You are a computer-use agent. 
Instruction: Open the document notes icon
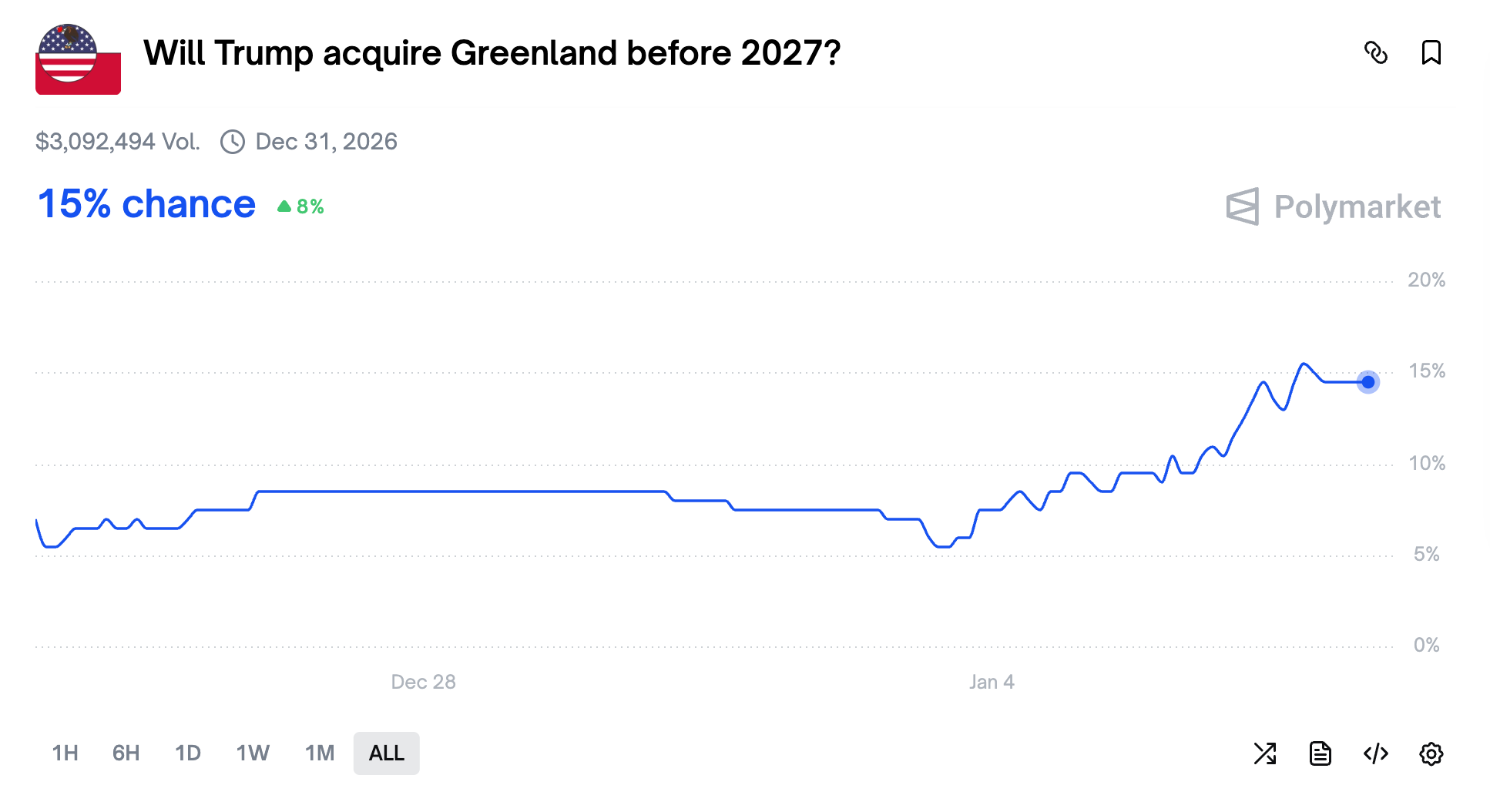[1321, 753]
